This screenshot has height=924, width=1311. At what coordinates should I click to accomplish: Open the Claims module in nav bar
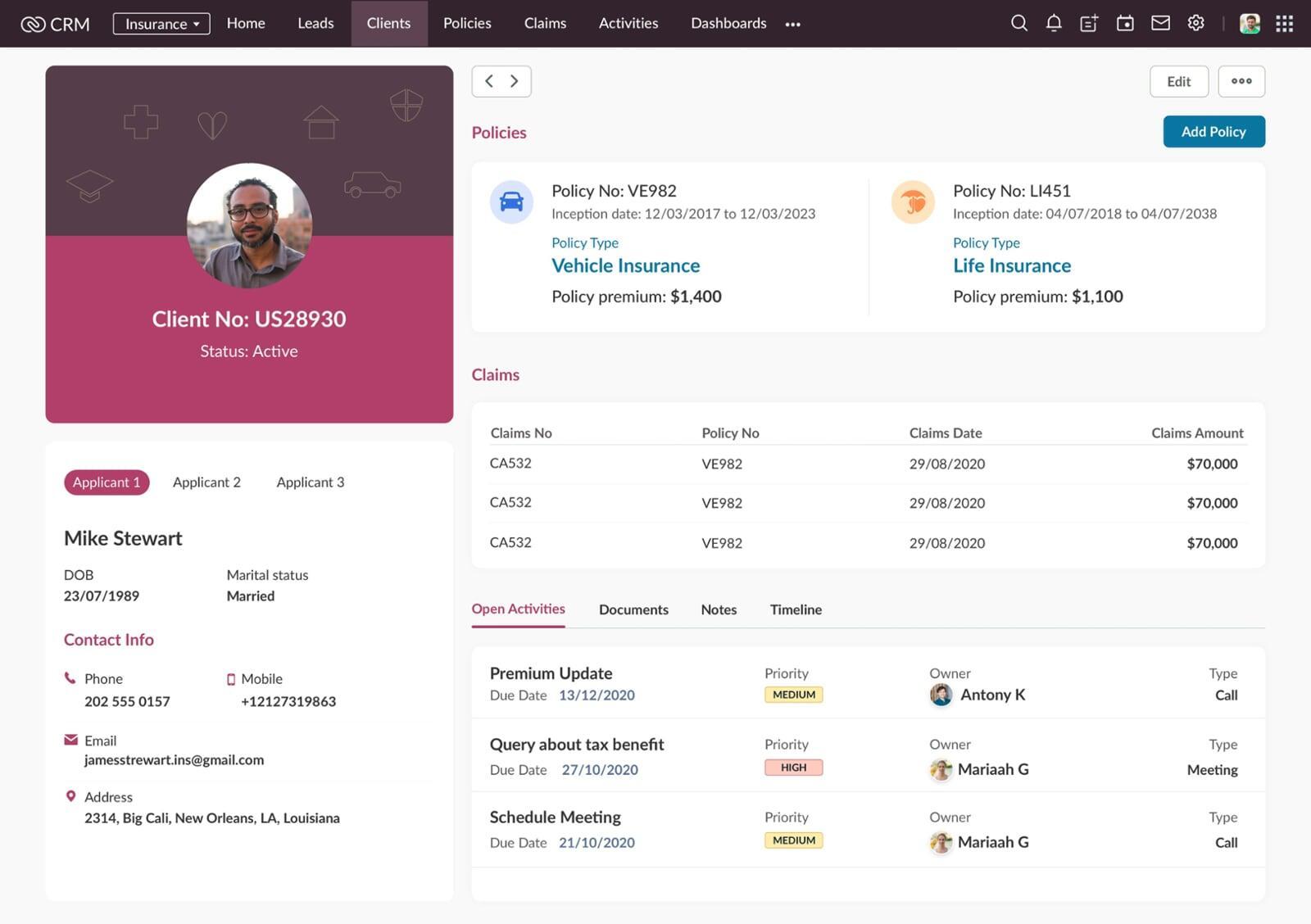point(545,23)
